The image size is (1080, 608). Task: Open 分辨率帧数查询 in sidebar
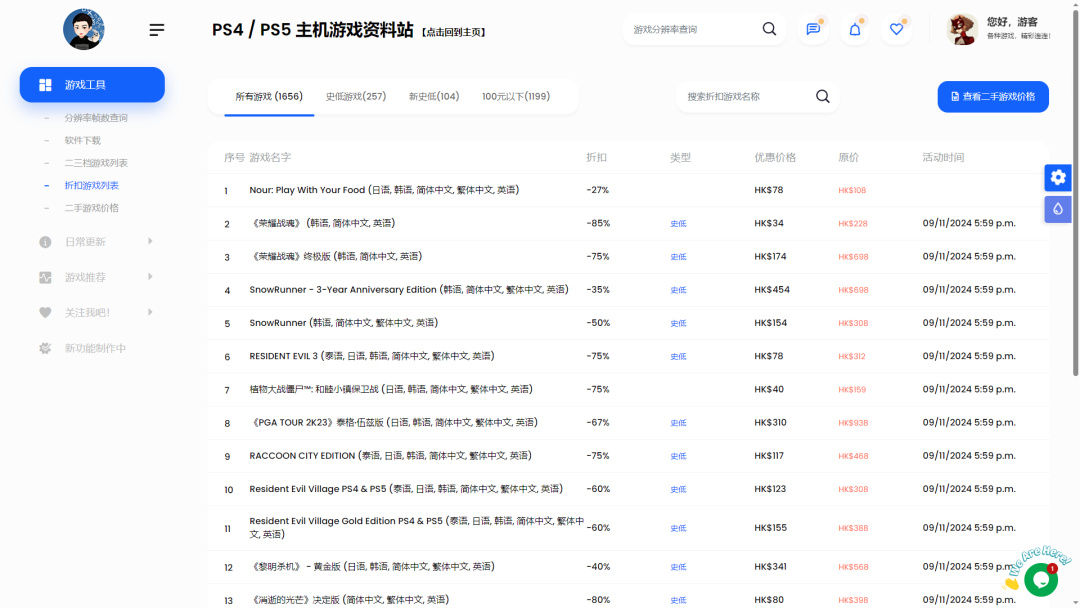96,118
